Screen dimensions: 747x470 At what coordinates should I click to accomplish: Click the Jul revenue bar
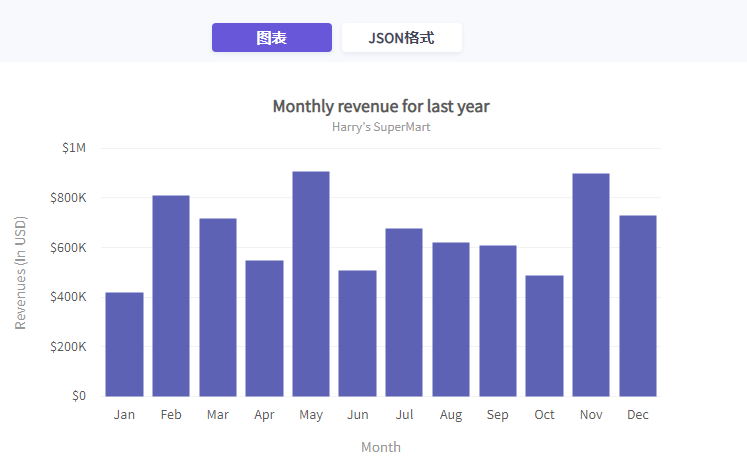tap(404, 312)
